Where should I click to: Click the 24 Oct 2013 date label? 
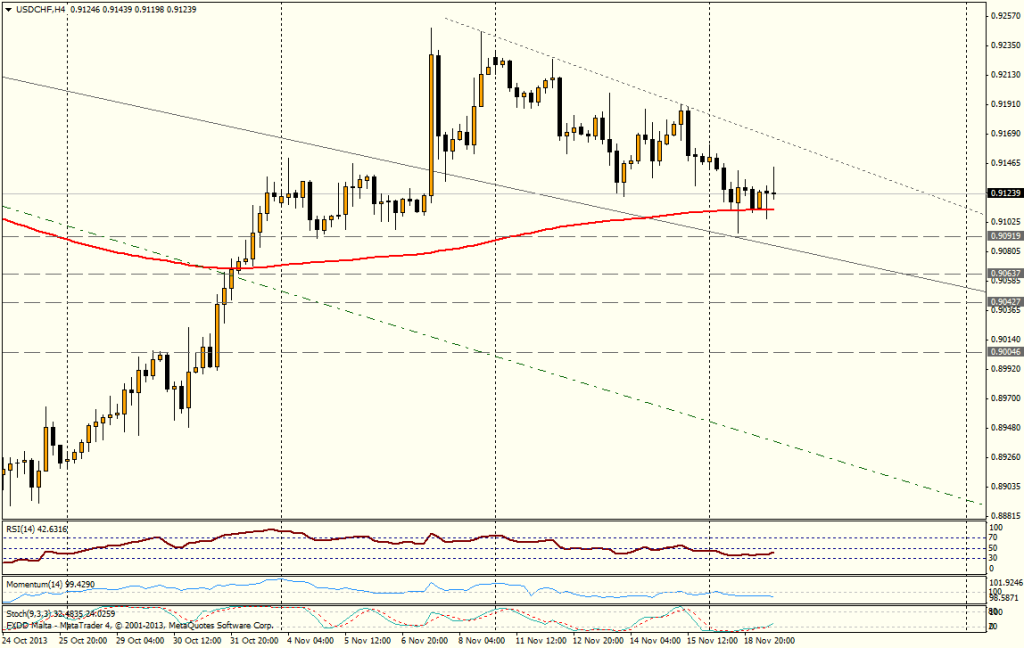coord(27,638)
